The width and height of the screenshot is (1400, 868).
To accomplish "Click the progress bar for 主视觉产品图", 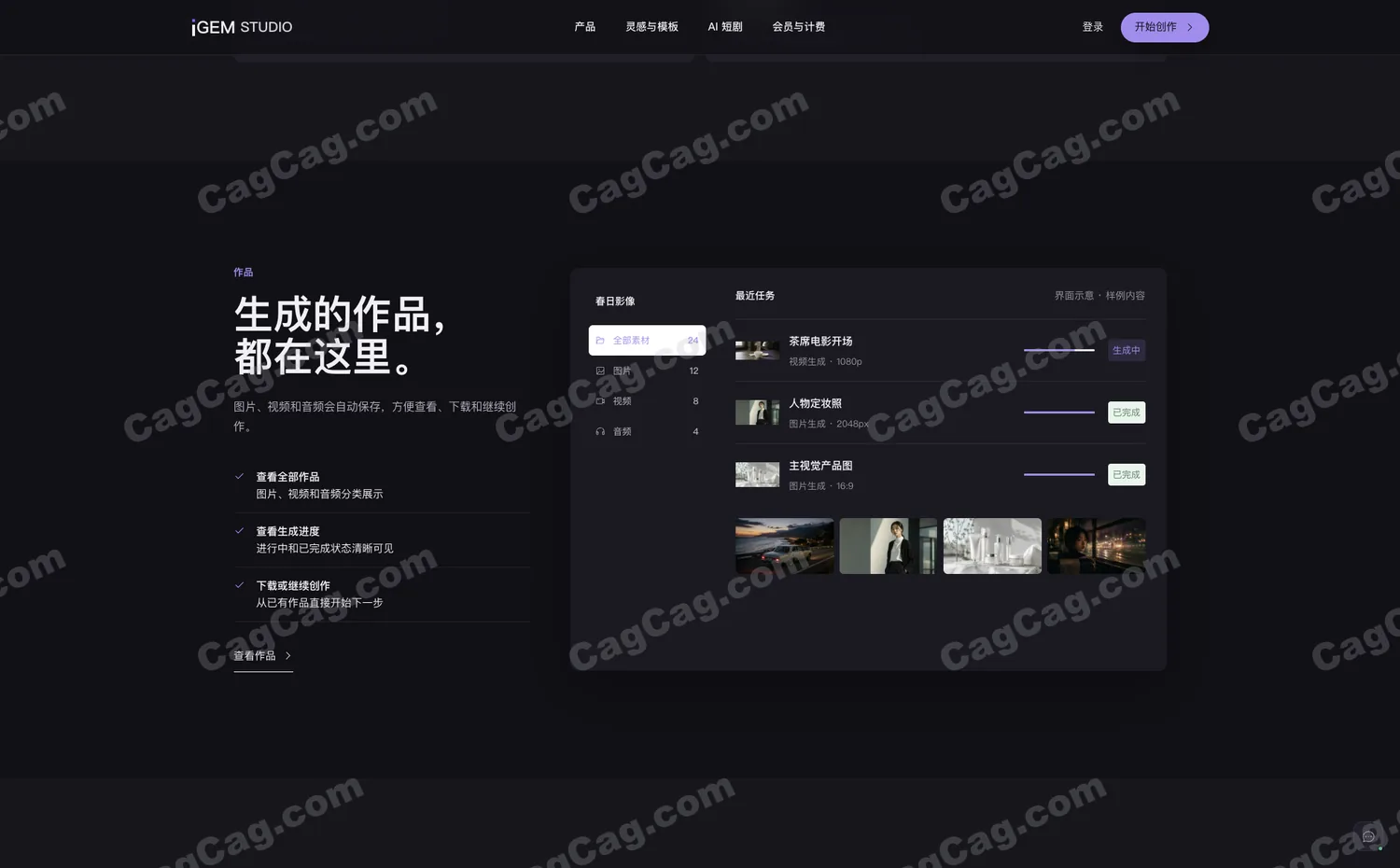I will pyautogui.click(x=1059, y=474).
